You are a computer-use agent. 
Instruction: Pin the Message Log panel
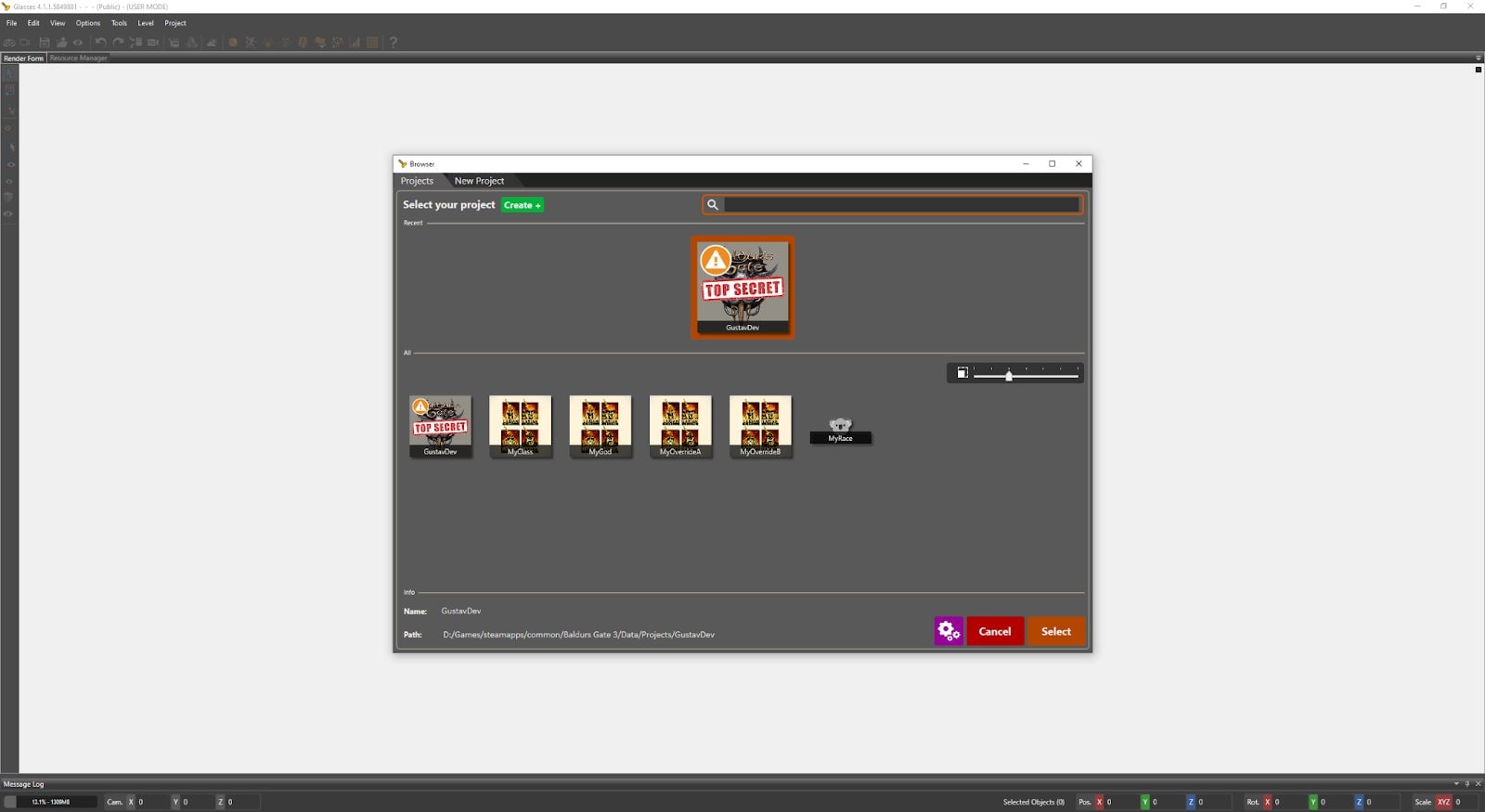1467,784
